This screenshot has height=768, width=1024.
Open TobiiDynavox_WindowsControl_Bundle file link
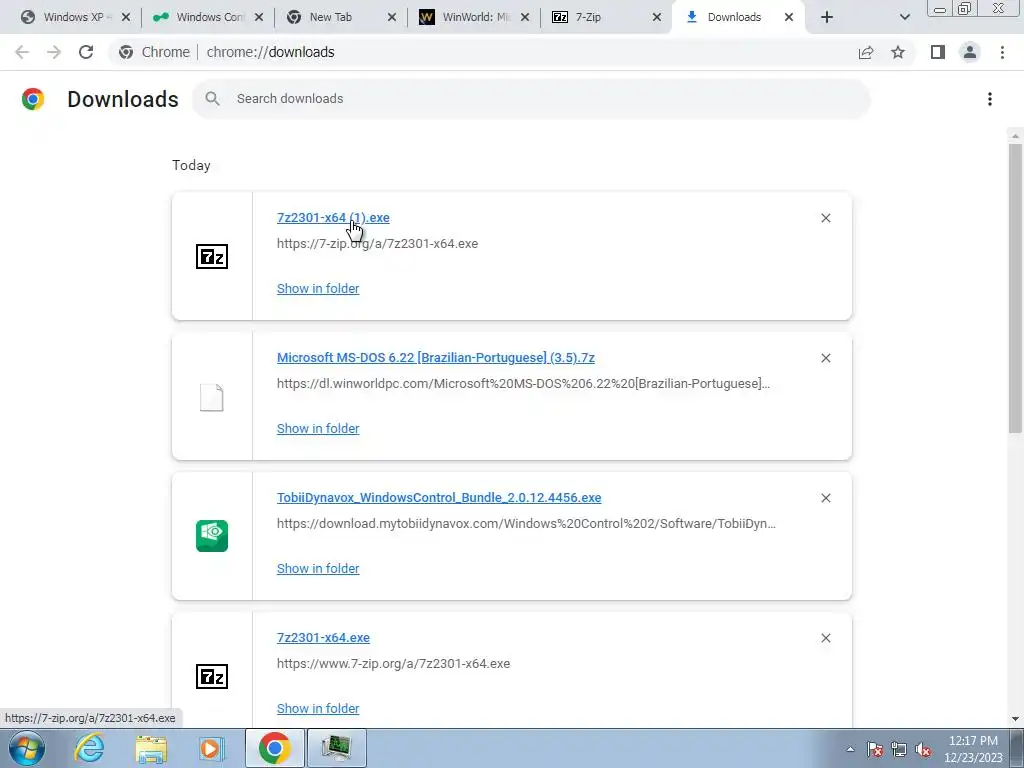click(x=439, y=498)
